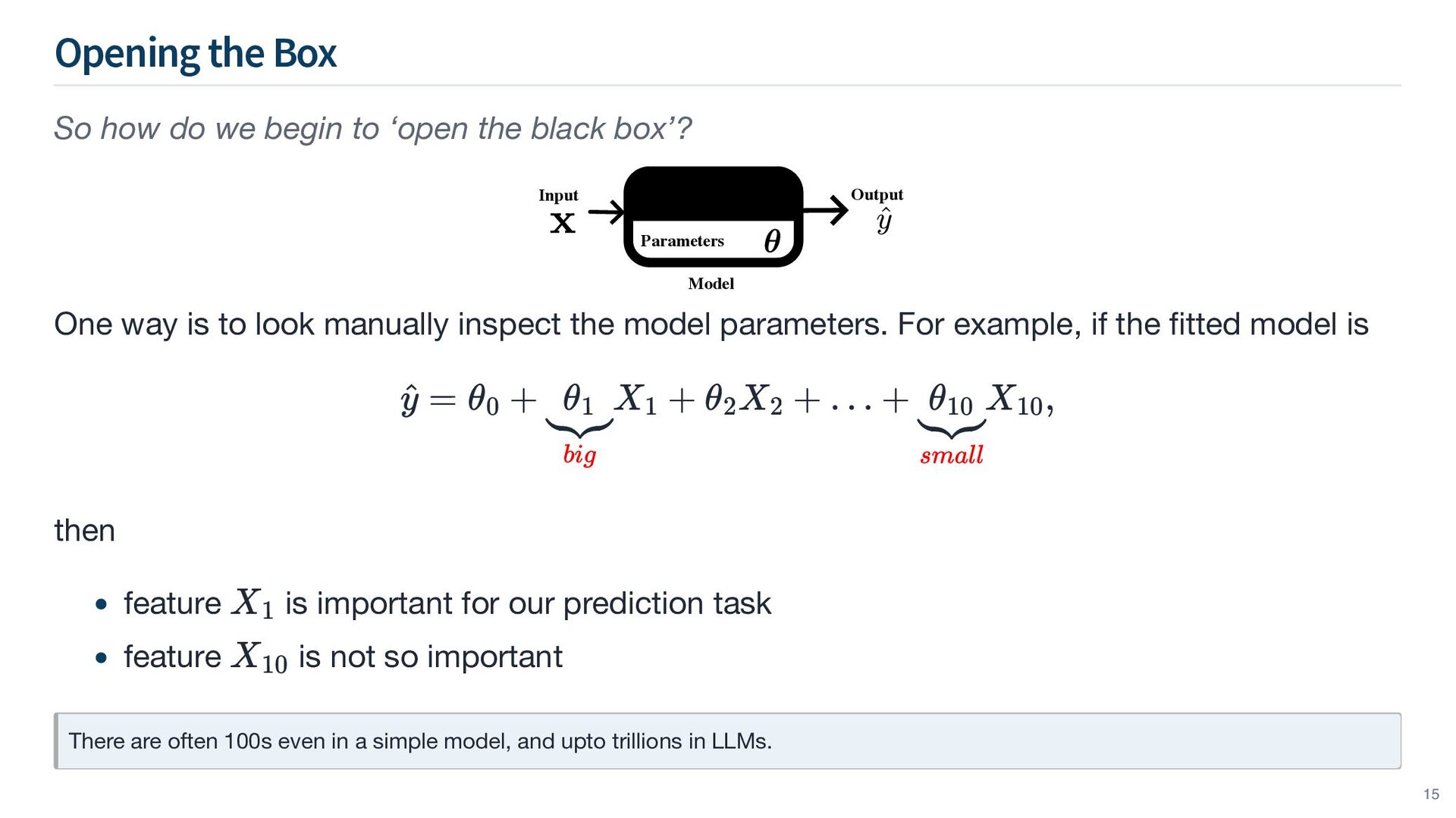The image size is (1456, 818).
Task: Click the note about trillions in LLMs
Action: point(420,741)
